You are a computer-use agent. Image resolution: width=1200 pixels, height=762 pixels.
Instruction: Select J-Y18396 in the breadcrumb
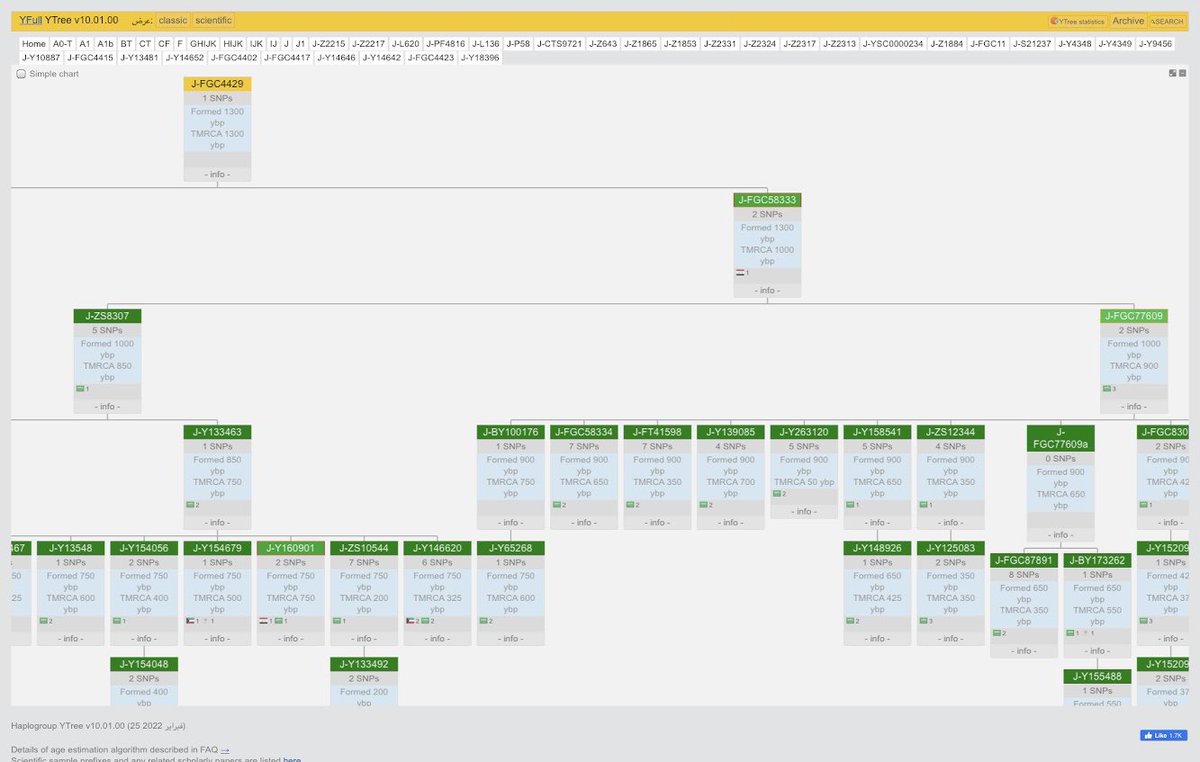tap(480, 58)
